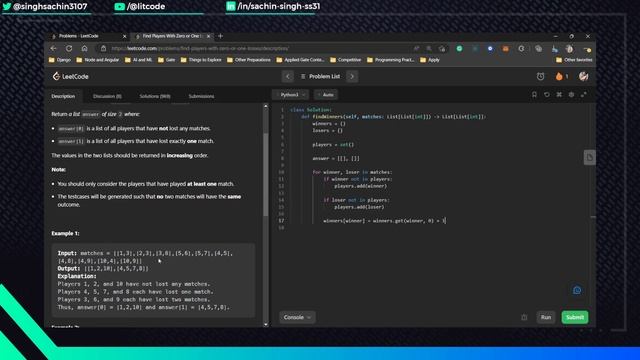Switch to the Description tab
640x360 pixels.
pos(63,96)
